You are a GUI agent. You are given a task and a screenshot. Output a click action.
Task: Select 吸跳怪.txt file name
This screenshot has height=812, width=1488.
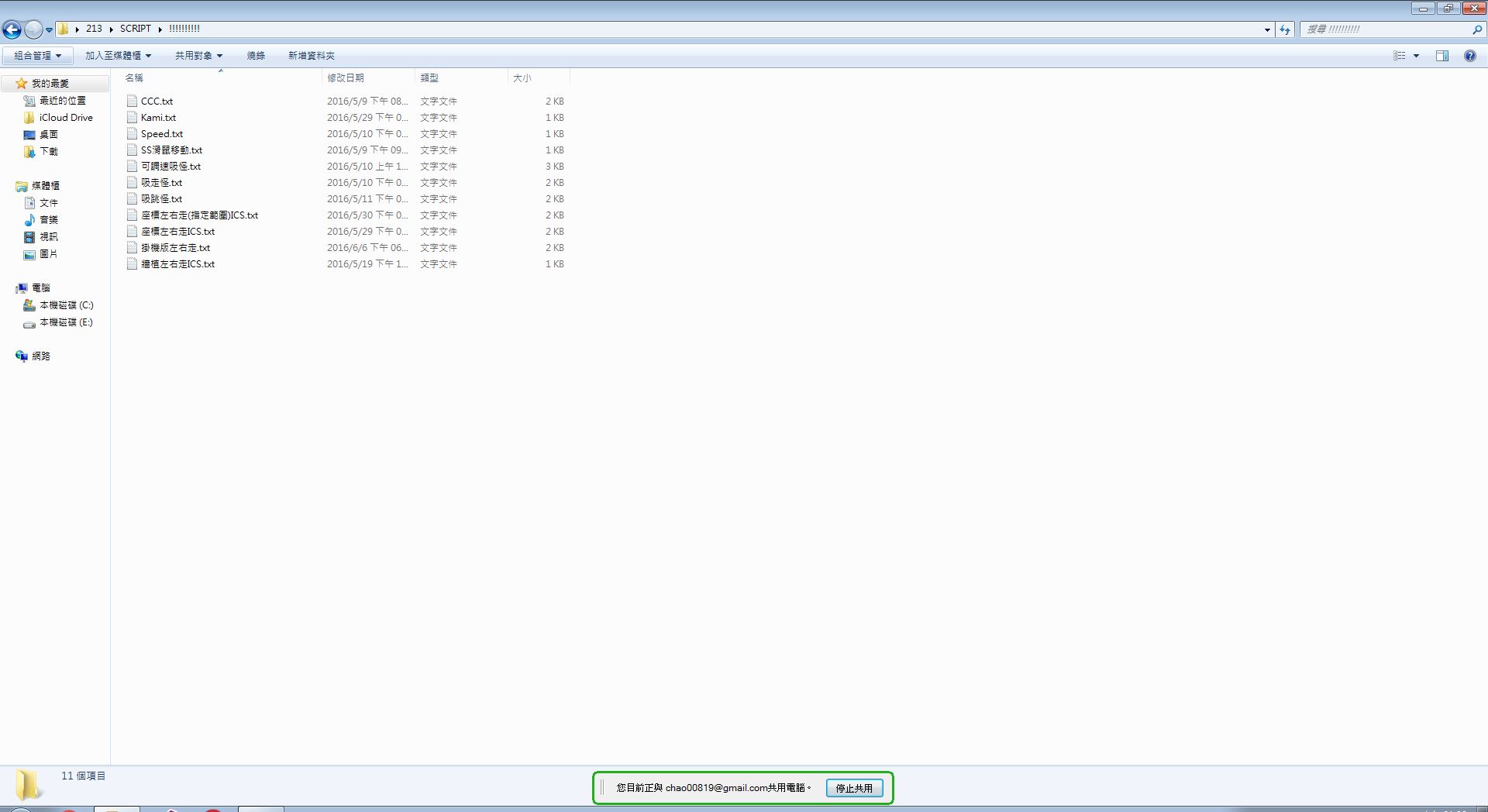[x=161, y=199]
